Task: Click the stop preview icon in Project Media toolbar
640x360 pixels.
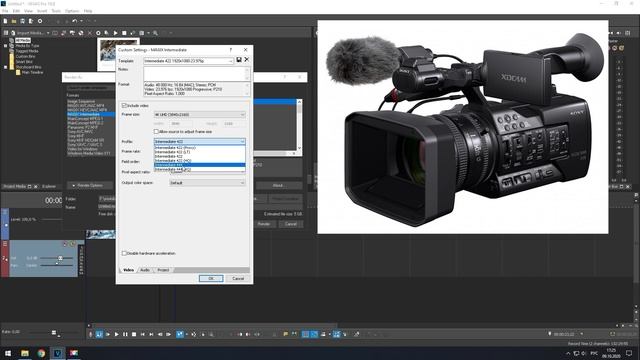Action: [x=124, y=33]
